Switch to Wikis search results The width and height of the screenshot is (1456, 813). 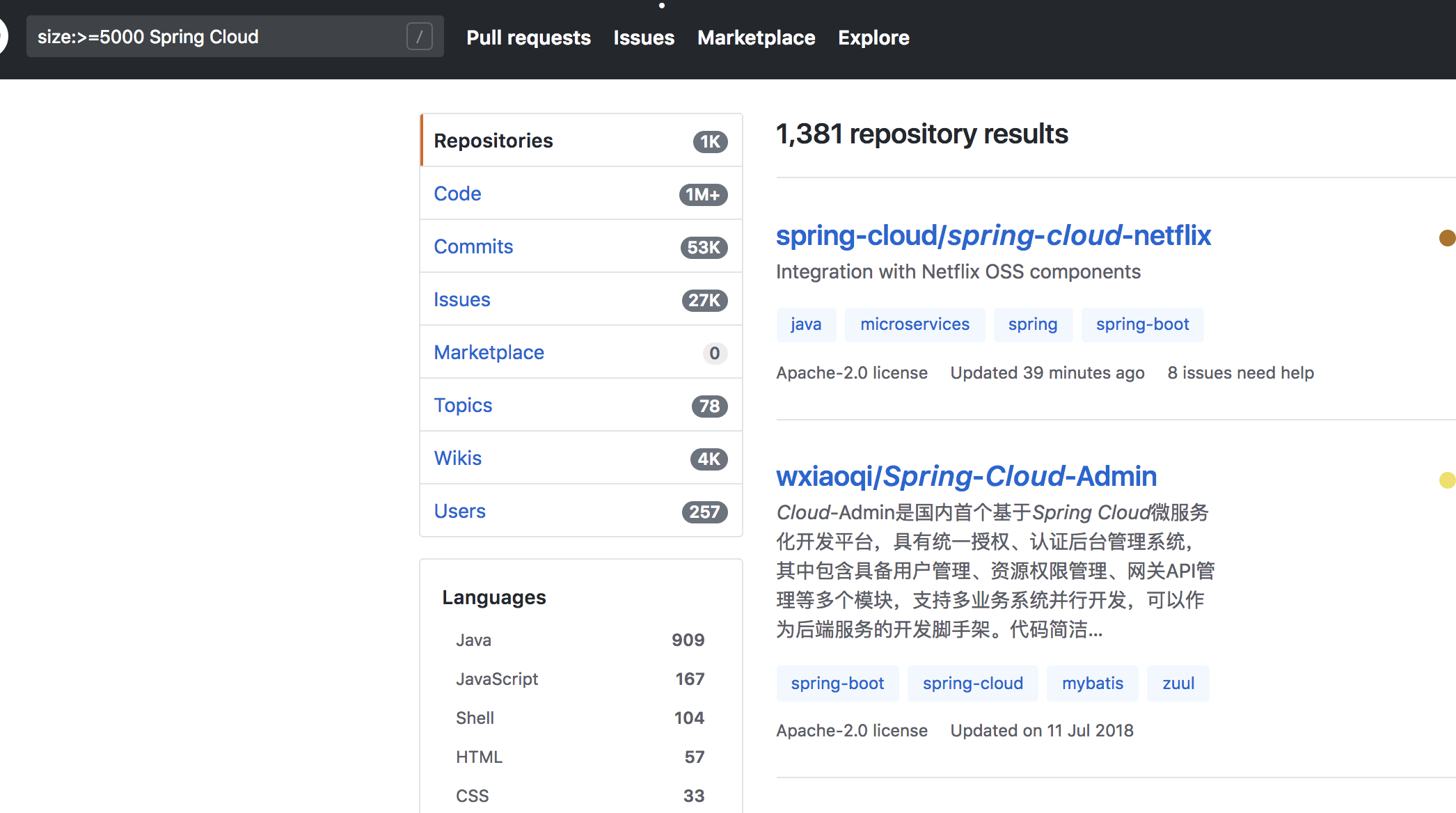(457, 458)
